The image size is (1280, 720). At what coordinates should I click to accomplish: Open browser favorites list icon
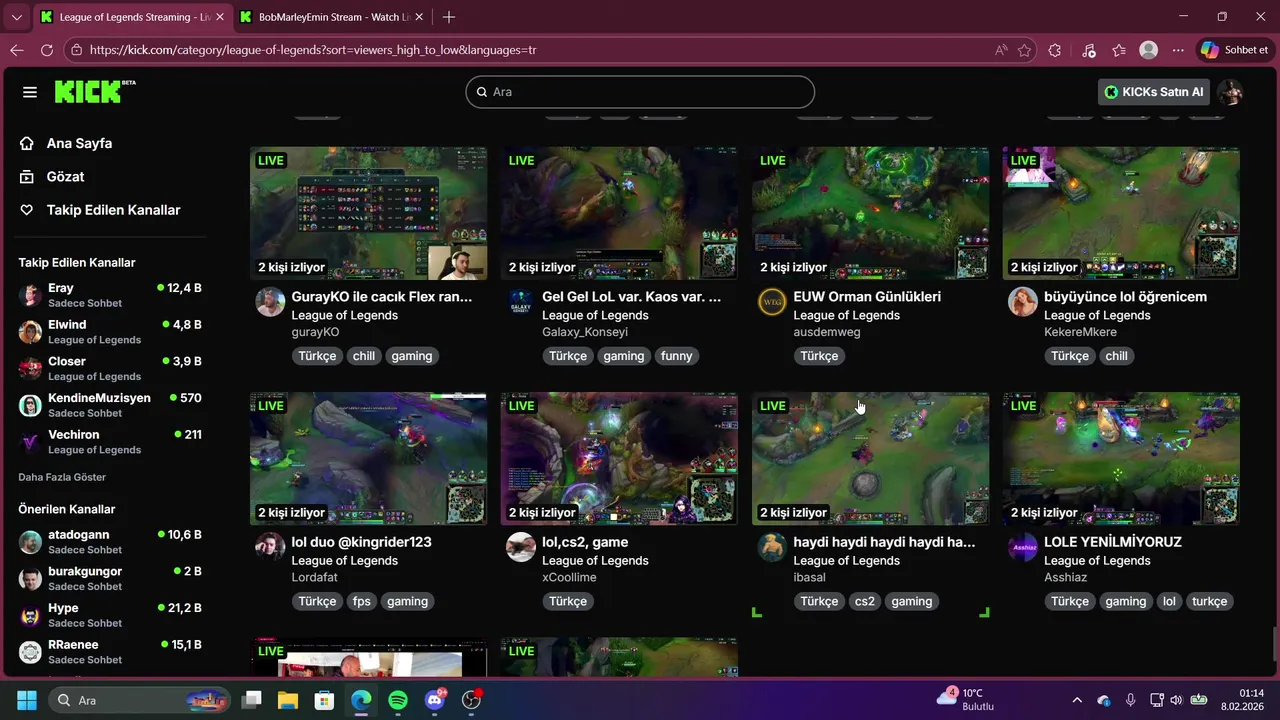[x=1119, y=50]
